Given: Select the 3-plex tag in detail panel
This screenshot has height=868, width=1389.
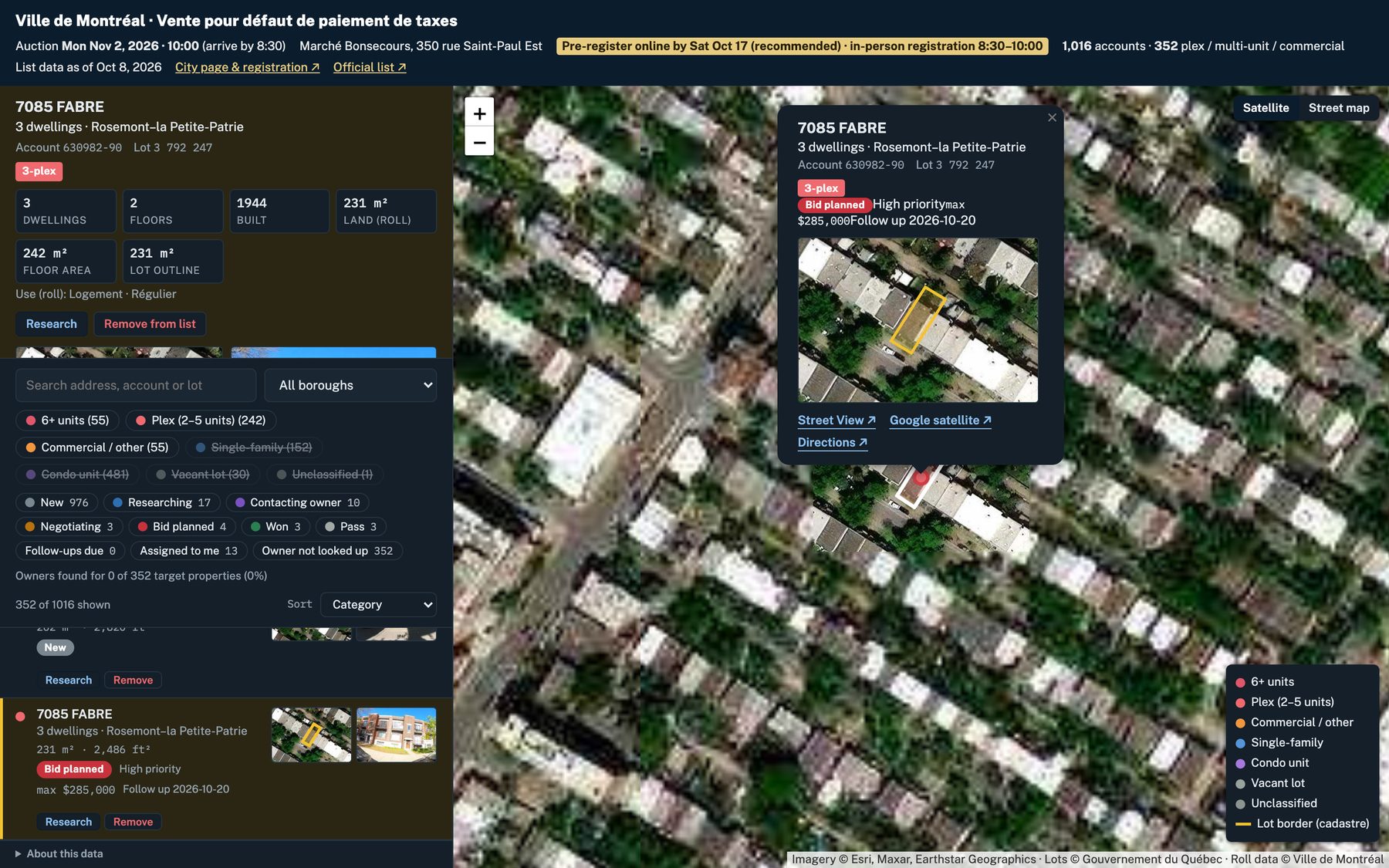Looking at the screenshot, I should tap(39, 171).
